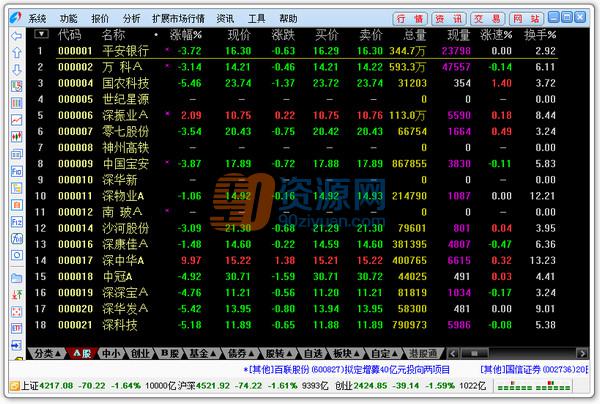This screenshot has width=600, height=404.
Task: Click the horizontal scrollbar right arrow
Action: pos(582,354)
